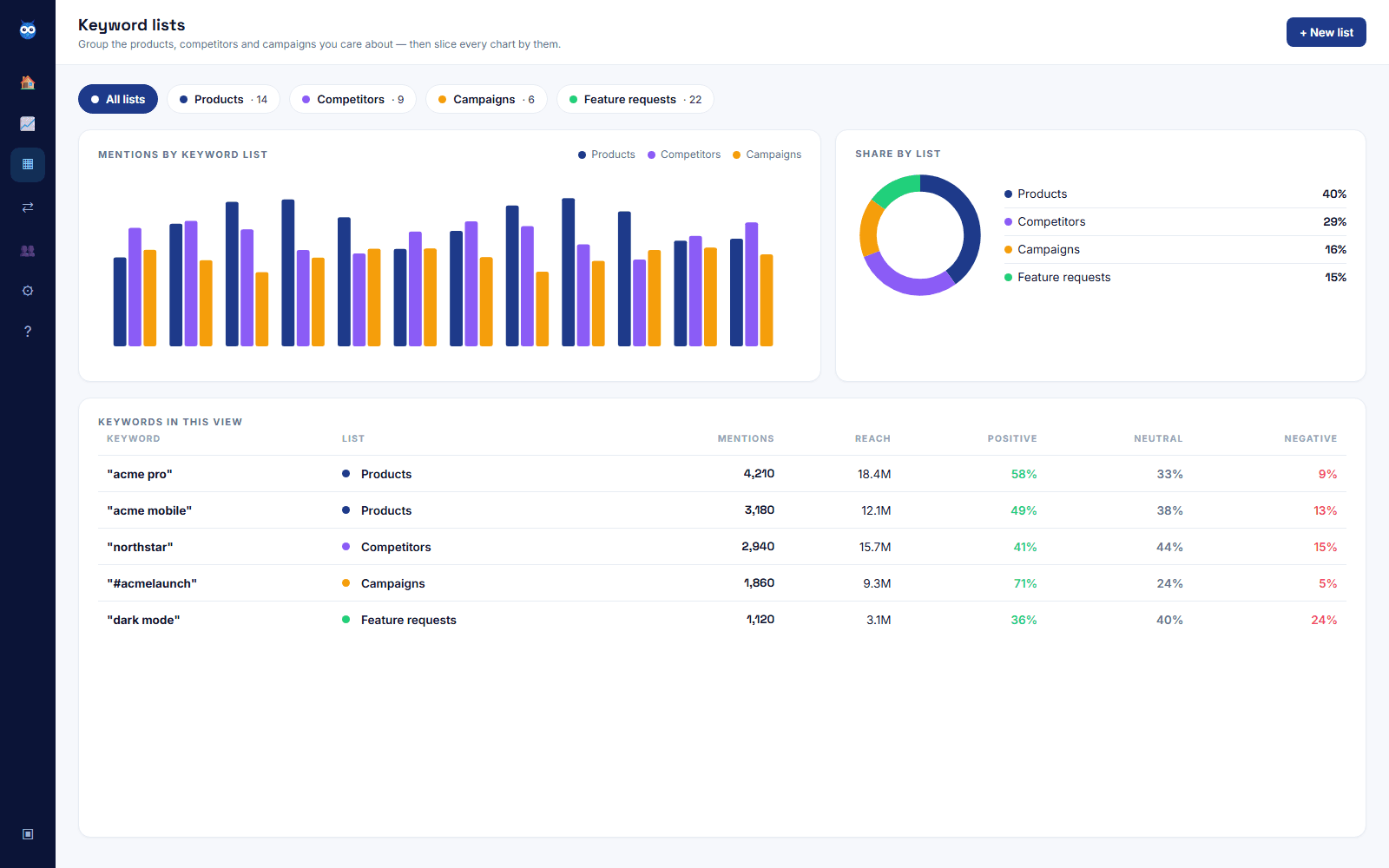Image resolution: width=1389 pixels, height=868 pixels.
Task: Click the 1,860 mentions value
Action: [x=760, y=583]
